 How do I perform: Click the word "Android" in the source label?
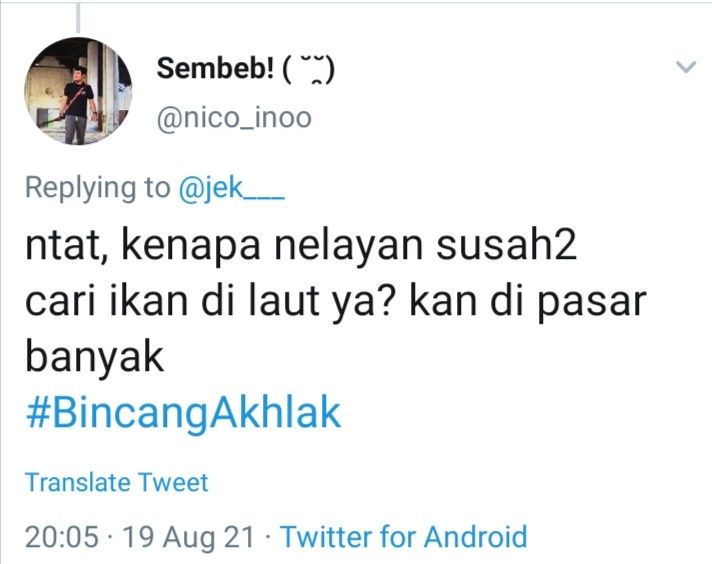click(473, 537)
